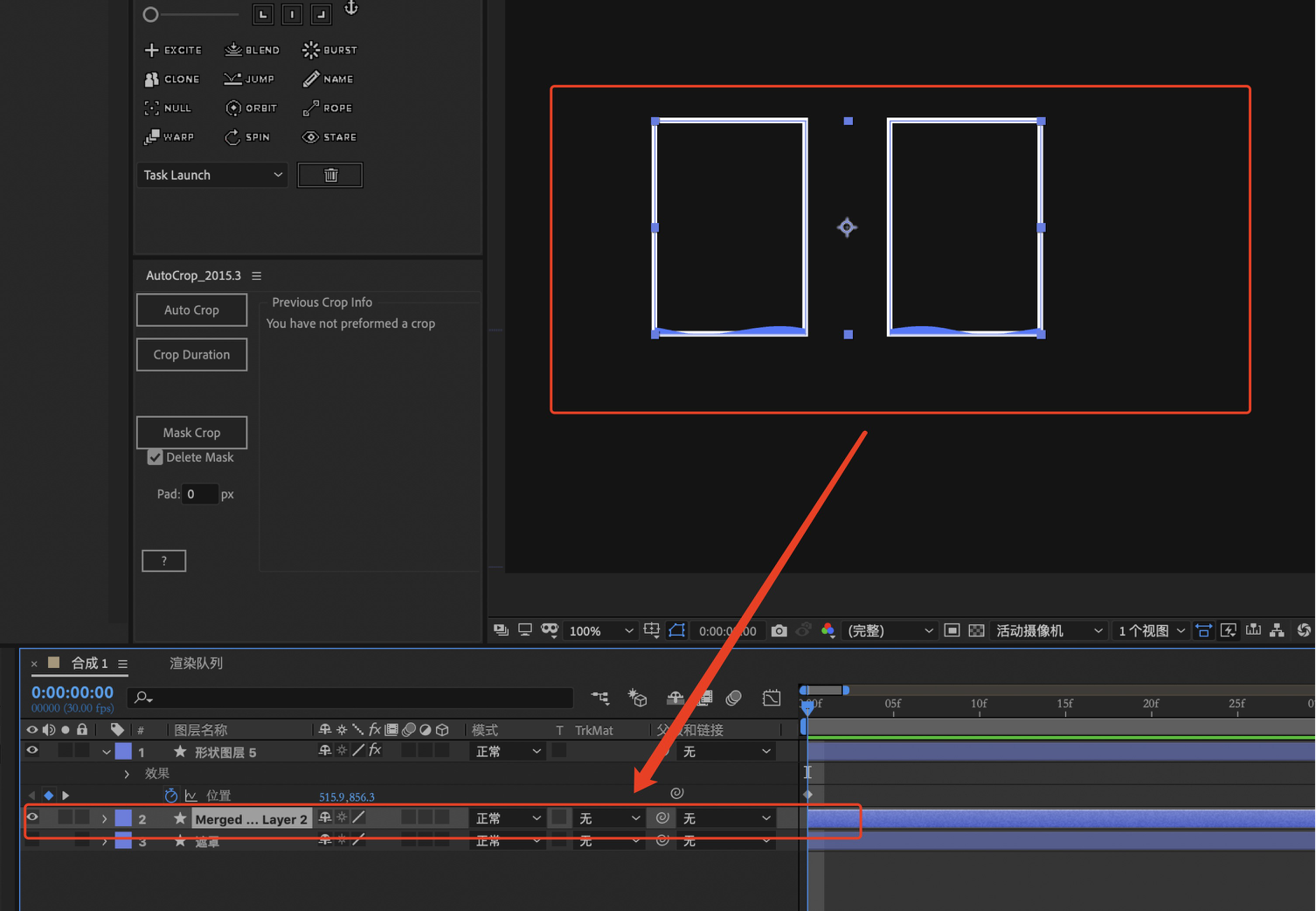
Task: Click the EXCITE tool icon
Action: coord(152,50)
